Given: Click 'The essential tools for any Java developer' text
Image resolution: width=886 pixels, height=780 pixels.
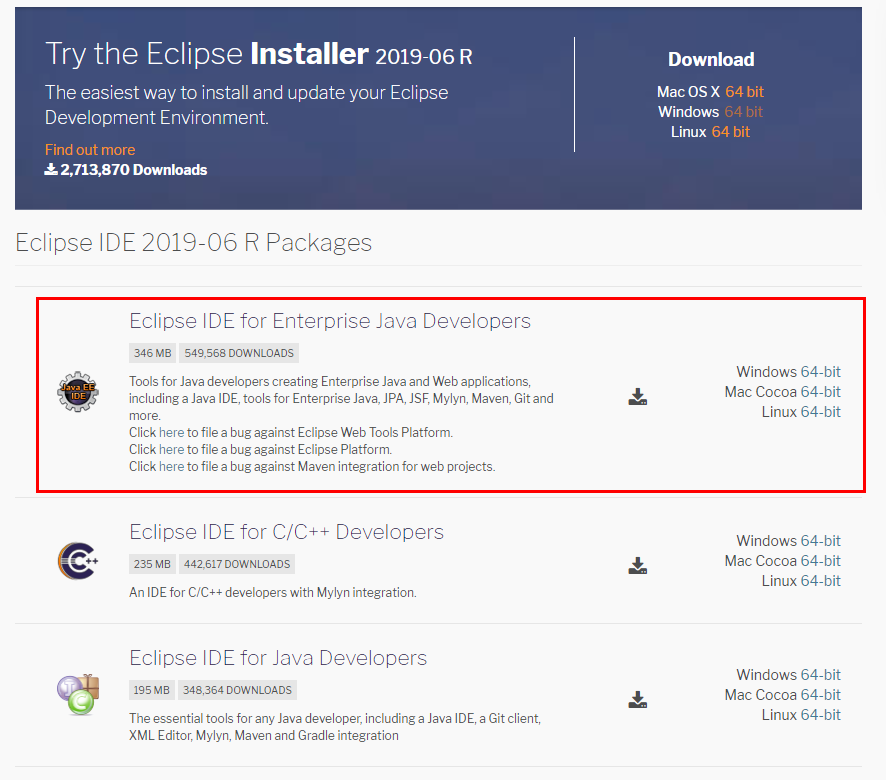Looking at the screenshot, I should (x=335, y=727).
